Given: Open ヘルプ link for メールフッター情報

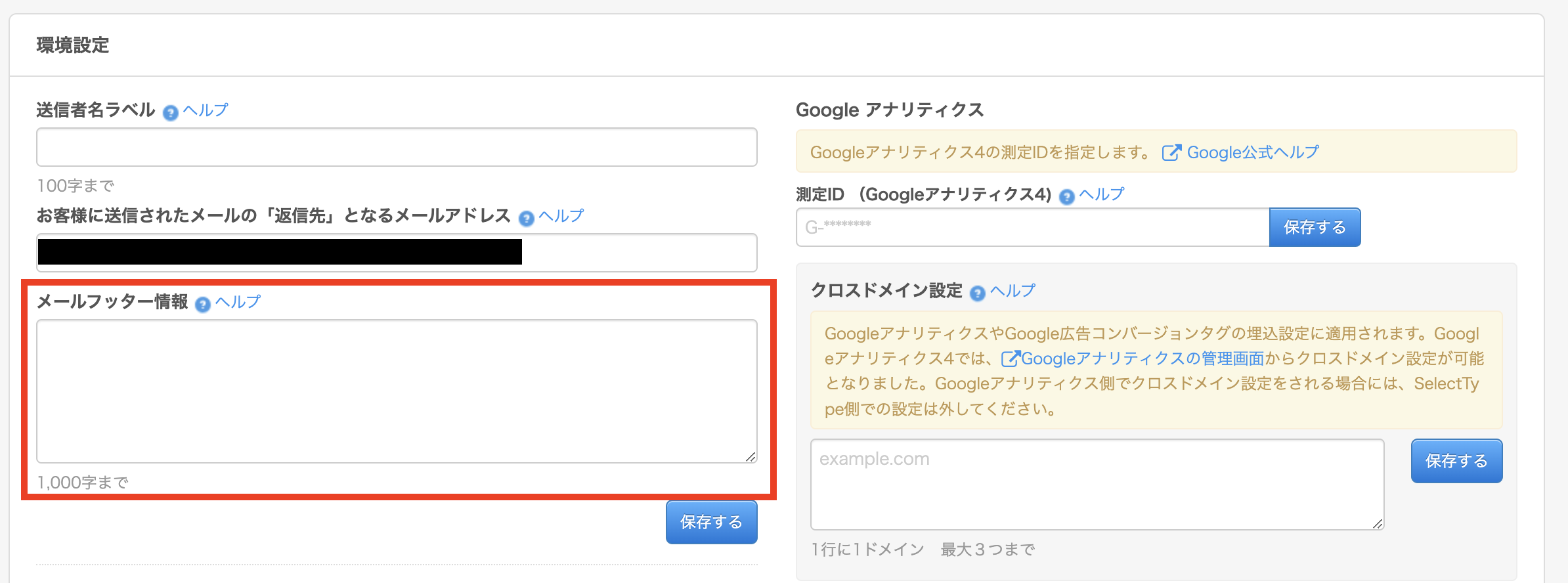Looking at the screenshot, I should 238,302.
